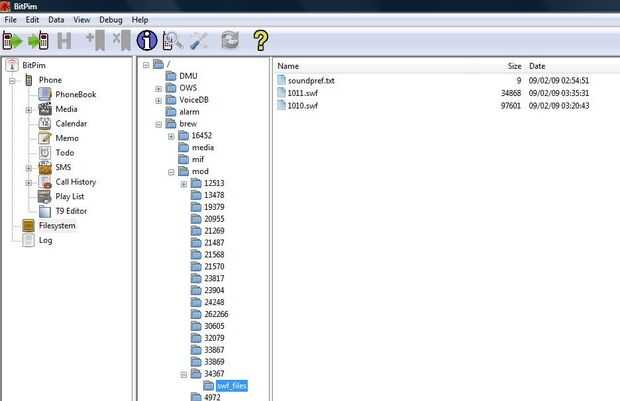
Task: Open the View menu
Action: 82,20
